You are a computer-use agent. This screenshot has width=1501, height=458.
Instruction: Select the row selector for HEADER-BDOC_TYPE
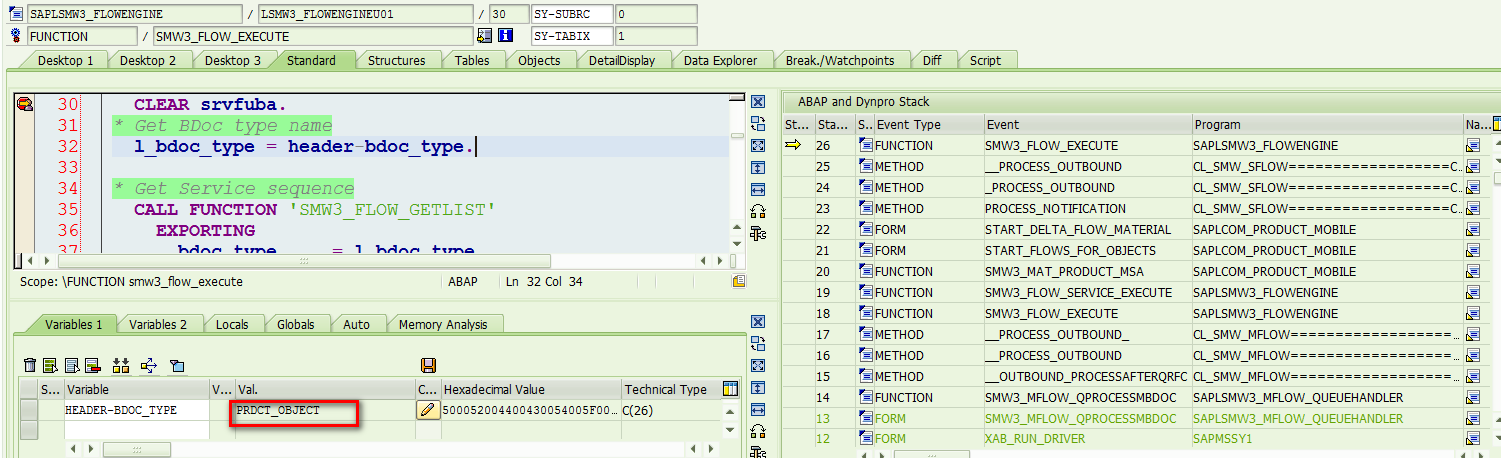[x=29, y=410]
